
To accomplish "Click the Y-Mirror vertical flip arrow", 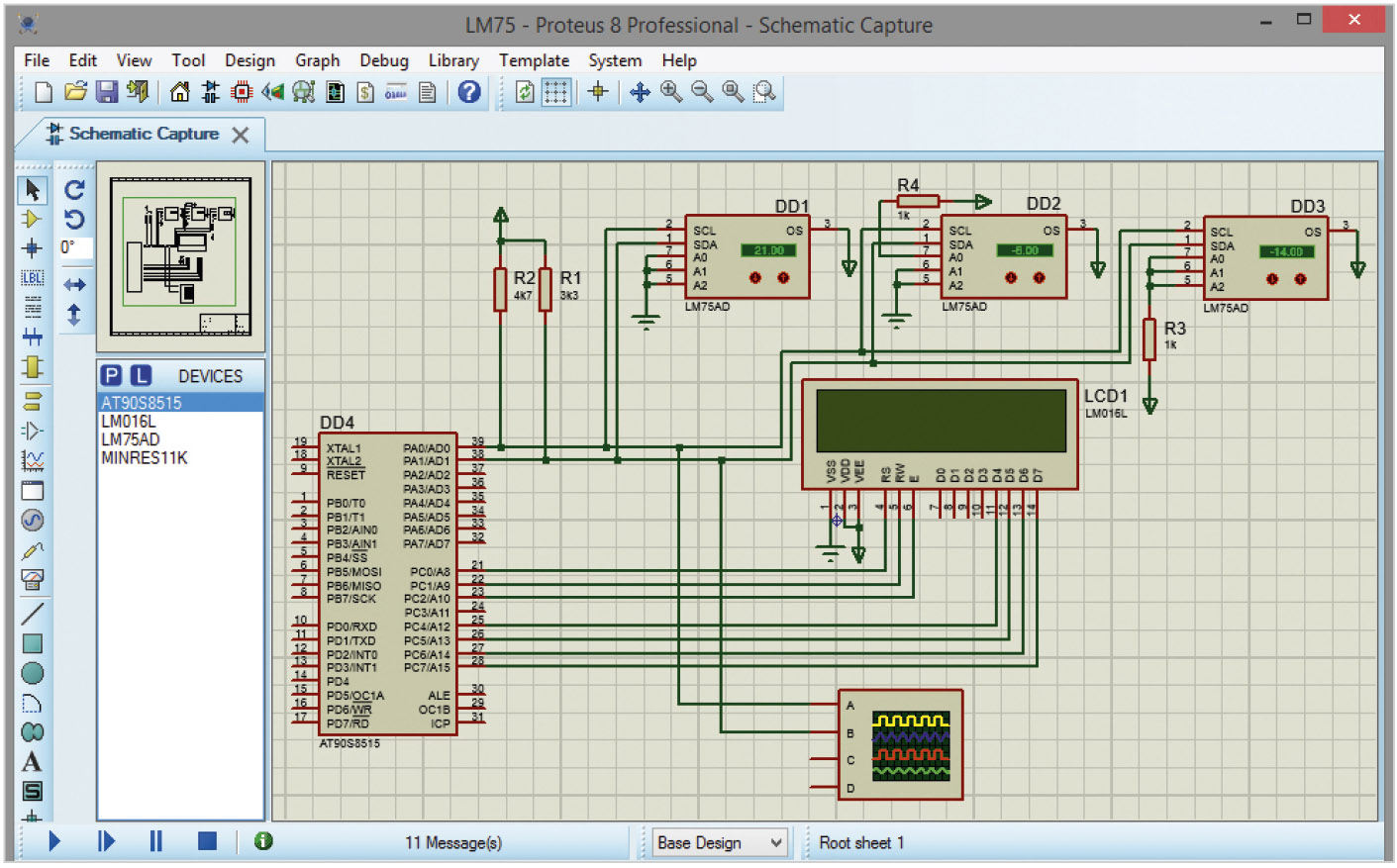I will click(74, 315).
